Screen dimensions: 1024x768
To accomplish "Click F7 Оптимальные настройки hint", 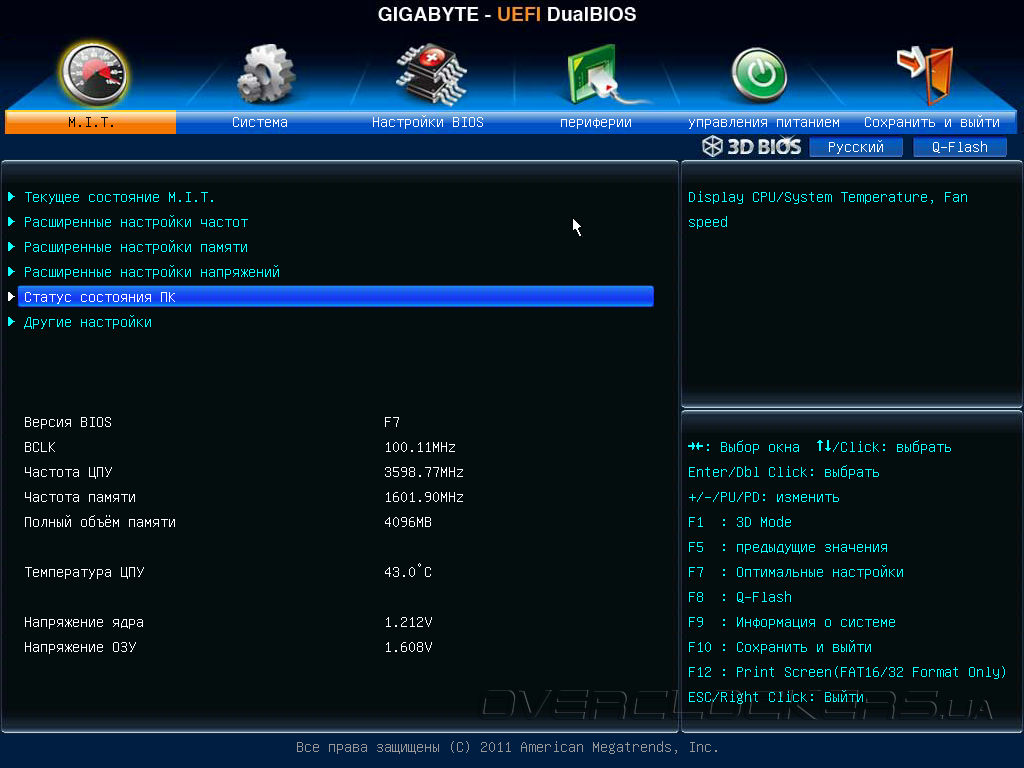I will [795, 572].
